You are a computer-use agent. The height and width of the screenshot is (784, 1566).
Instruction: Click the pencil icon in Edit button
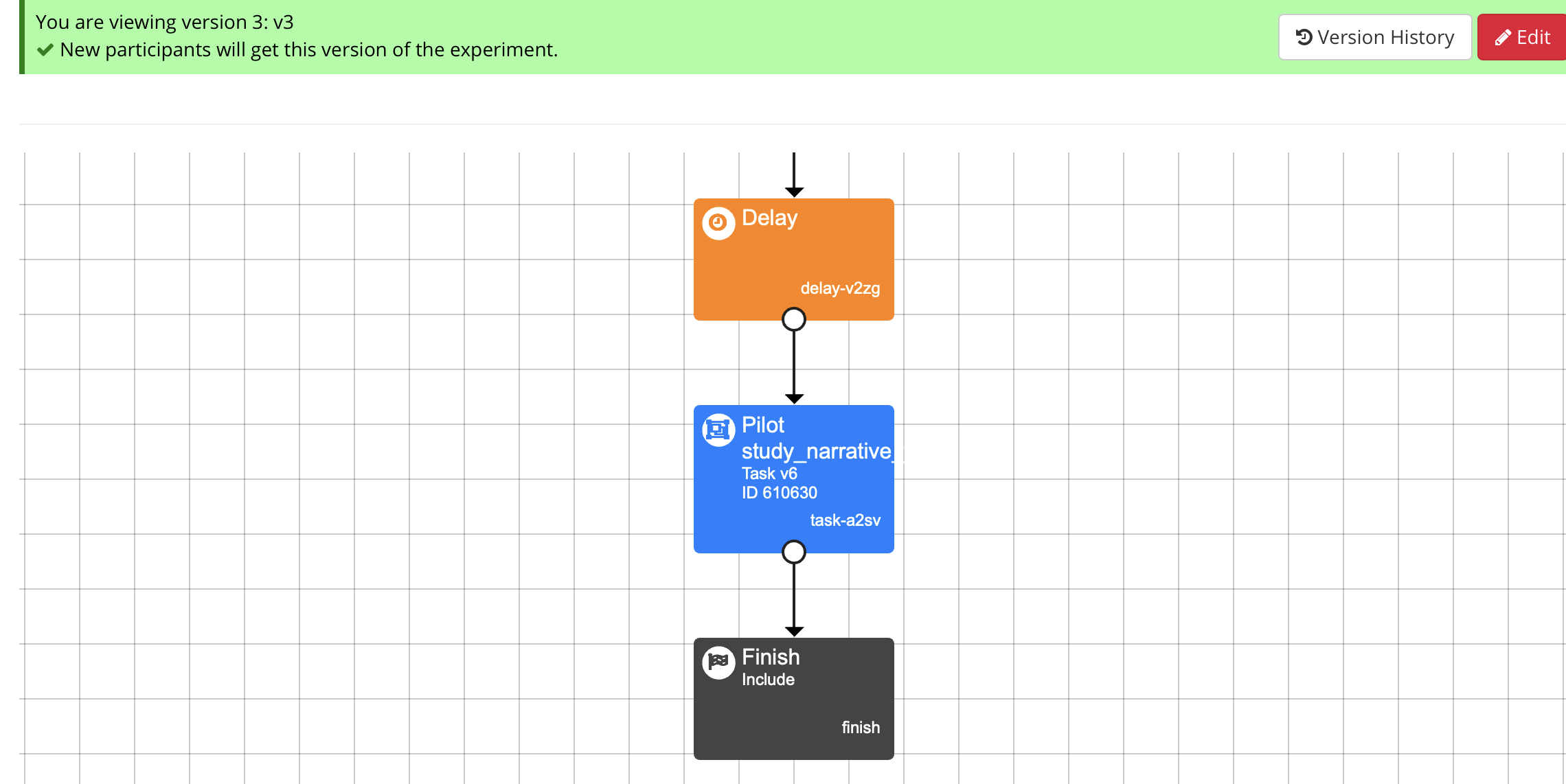(1503, 38)
